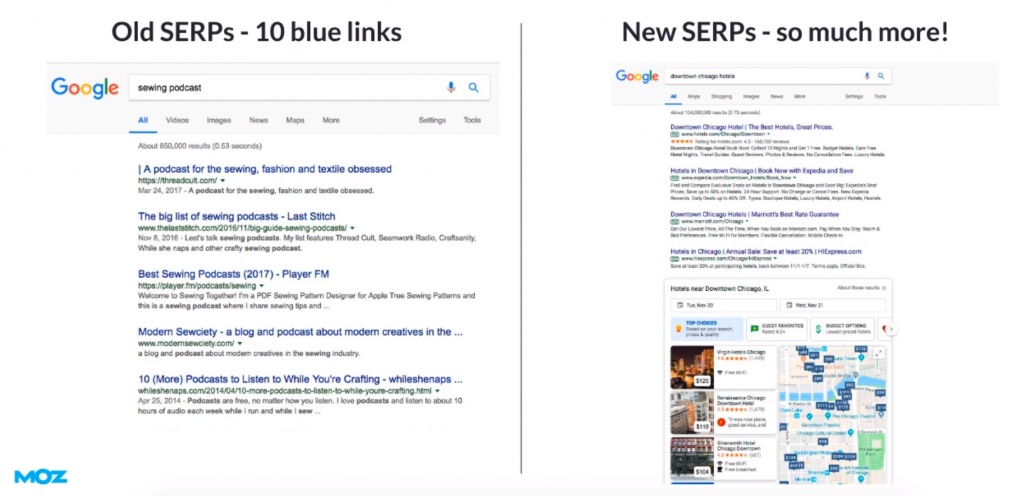Click the magnifier search icon beside sewing podcast
Viewport: 1024px width, 496px height.
pos(473,87)
